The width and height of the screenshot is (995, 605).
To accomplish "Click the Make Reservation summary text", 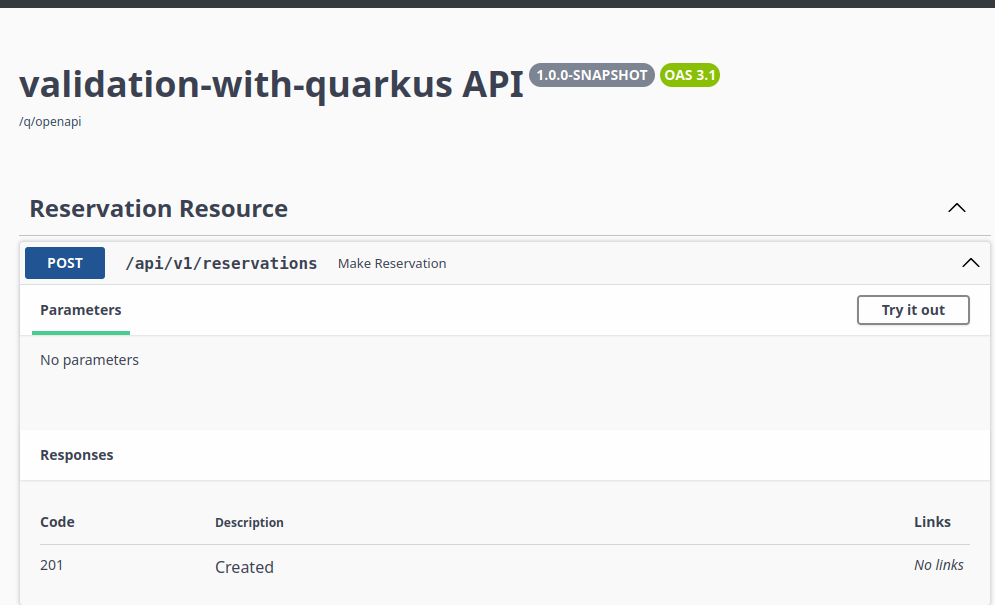I will coord(392,264).
